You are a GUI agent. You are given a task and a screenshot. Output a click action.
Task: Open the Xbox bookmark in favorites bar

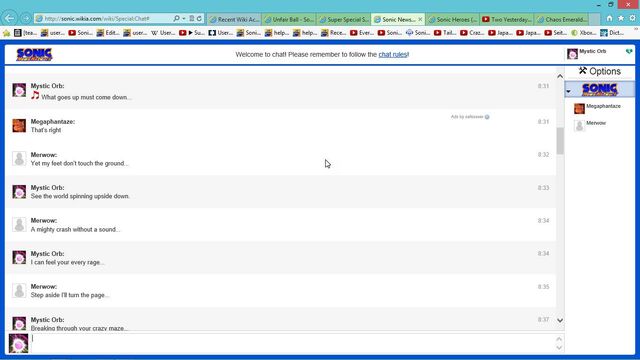(584, 33)
